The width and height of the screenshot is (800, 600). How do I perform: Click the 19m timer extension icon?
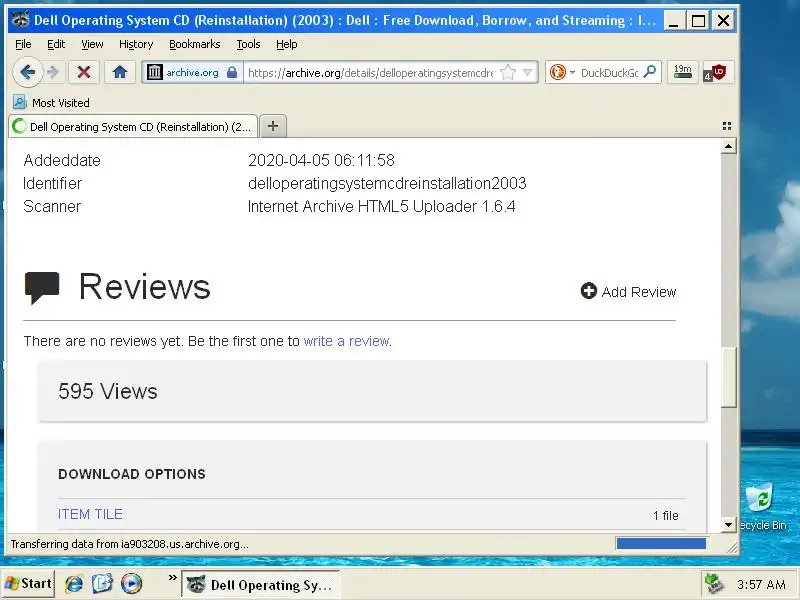point(683,72)
